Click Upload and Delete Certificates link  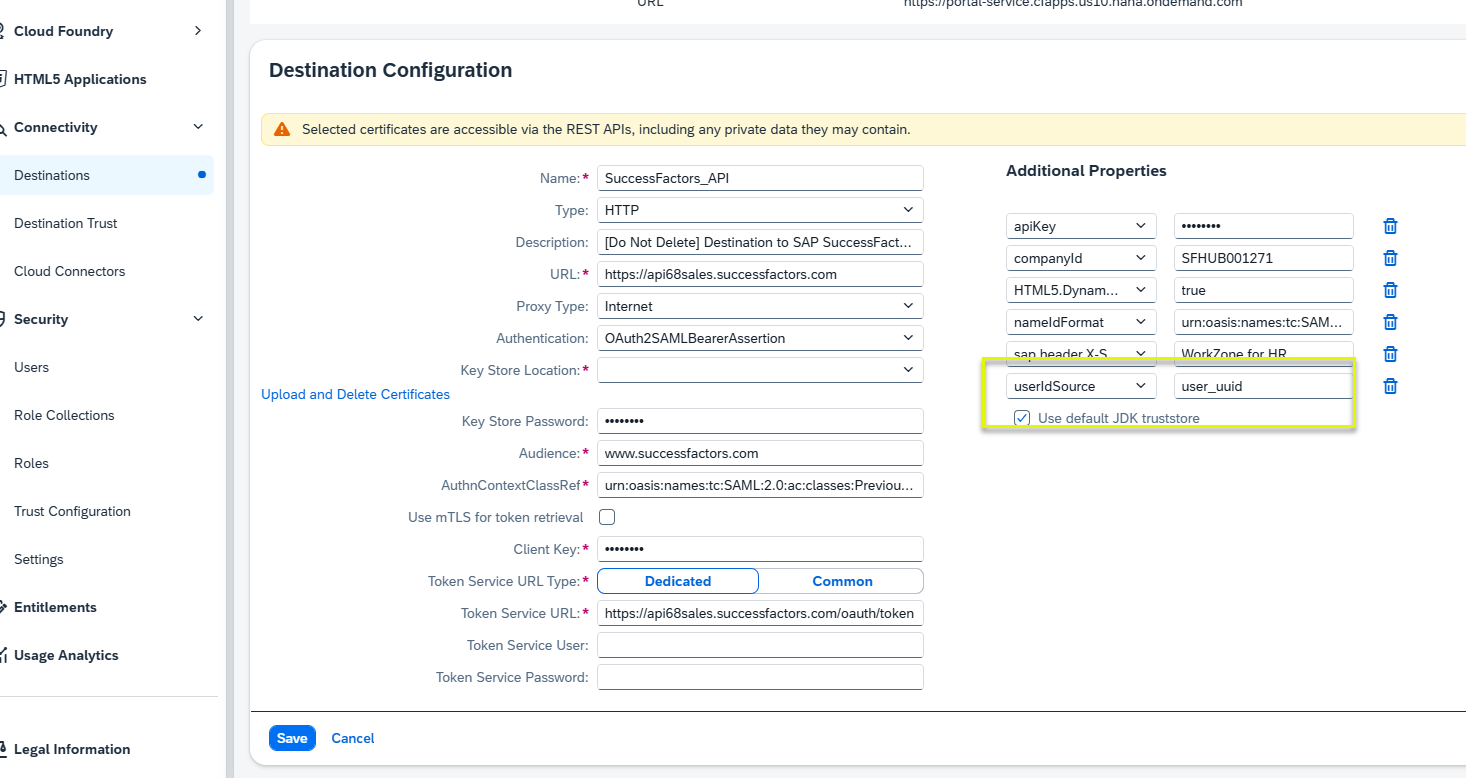click(355, 394)
